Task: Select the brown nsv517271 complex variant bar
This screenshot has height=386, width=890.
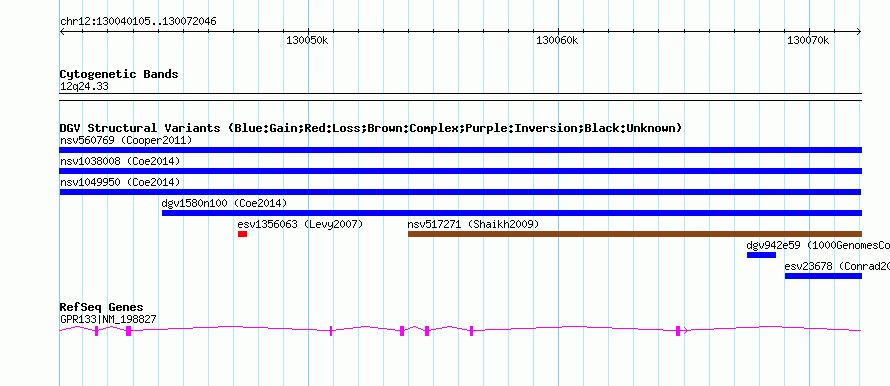Action: [x=635, y=234]
